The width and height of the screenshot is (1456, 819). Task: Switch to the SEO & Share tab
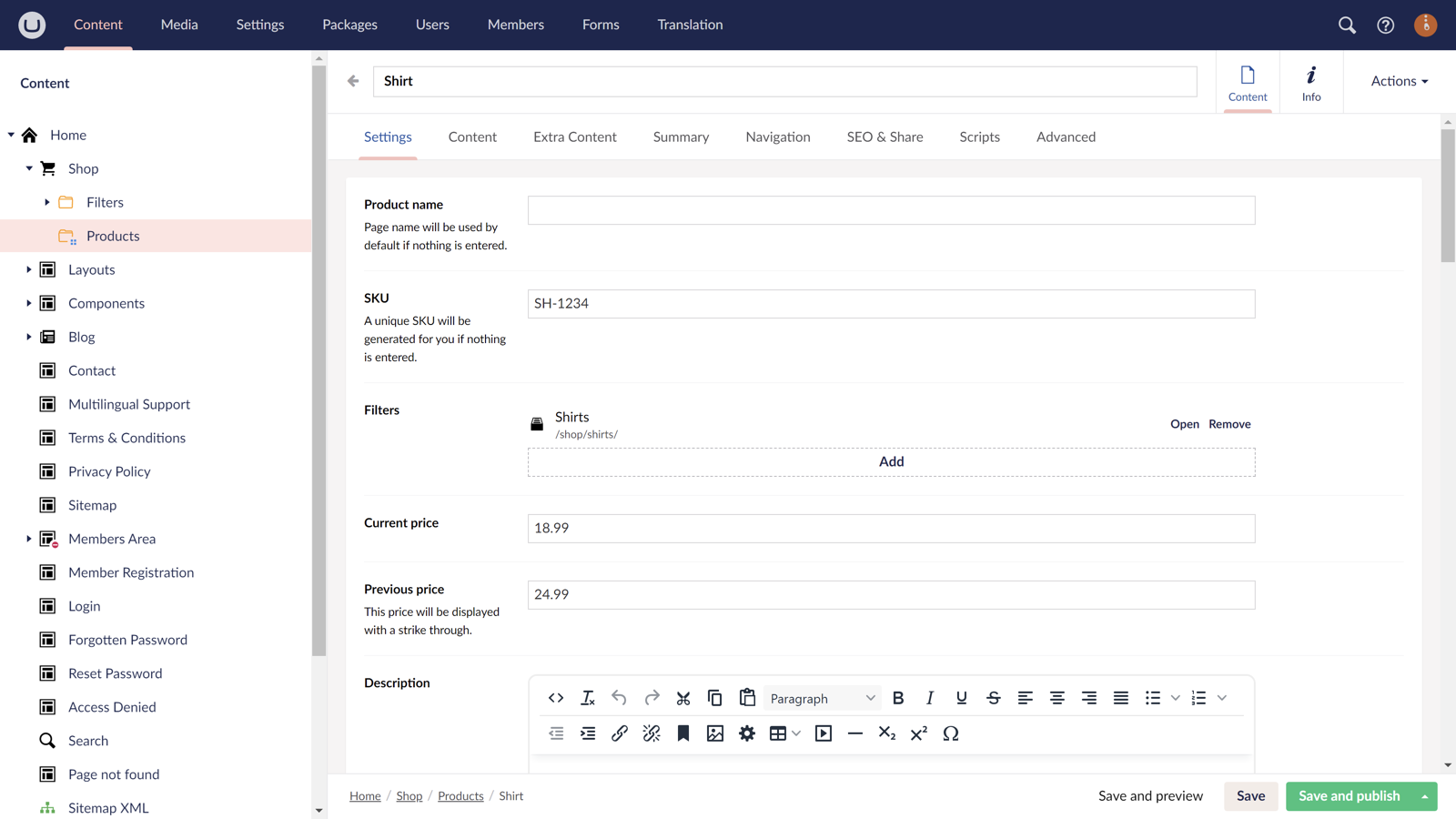[885, 137]
